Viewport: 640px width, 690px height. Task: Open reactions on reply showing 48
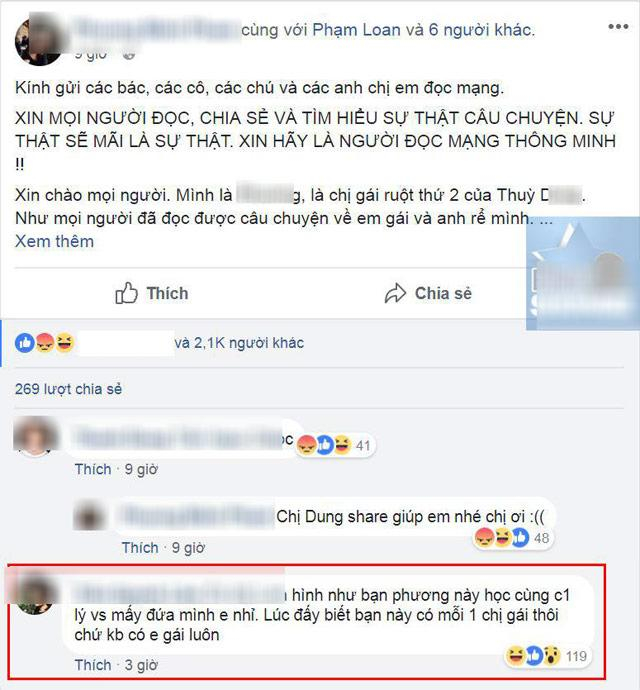(512, 538)
